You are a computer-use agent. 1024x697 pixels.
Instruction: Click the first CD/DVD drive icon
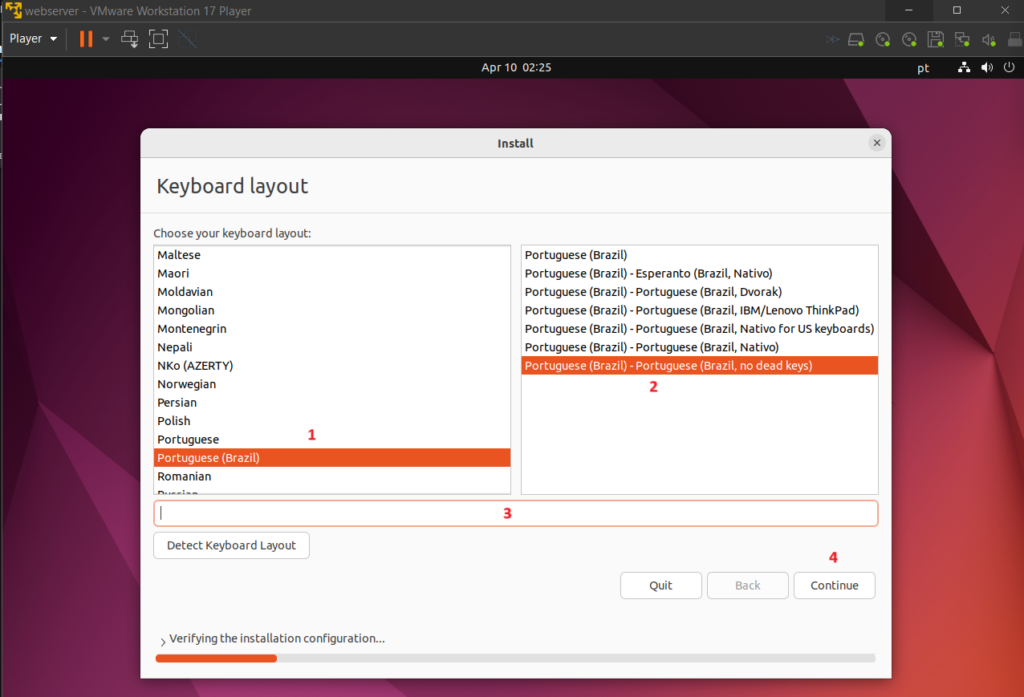pos(883,40)
